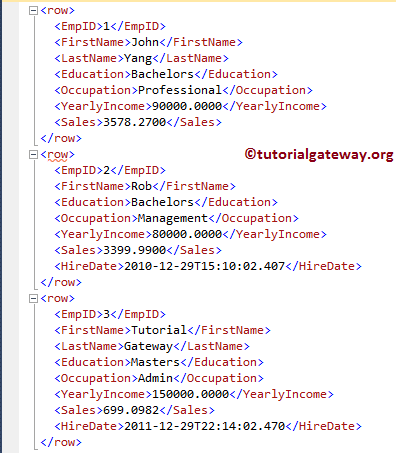Click the Occupation value Management
396x453 pixels.
tap(173, 218)
